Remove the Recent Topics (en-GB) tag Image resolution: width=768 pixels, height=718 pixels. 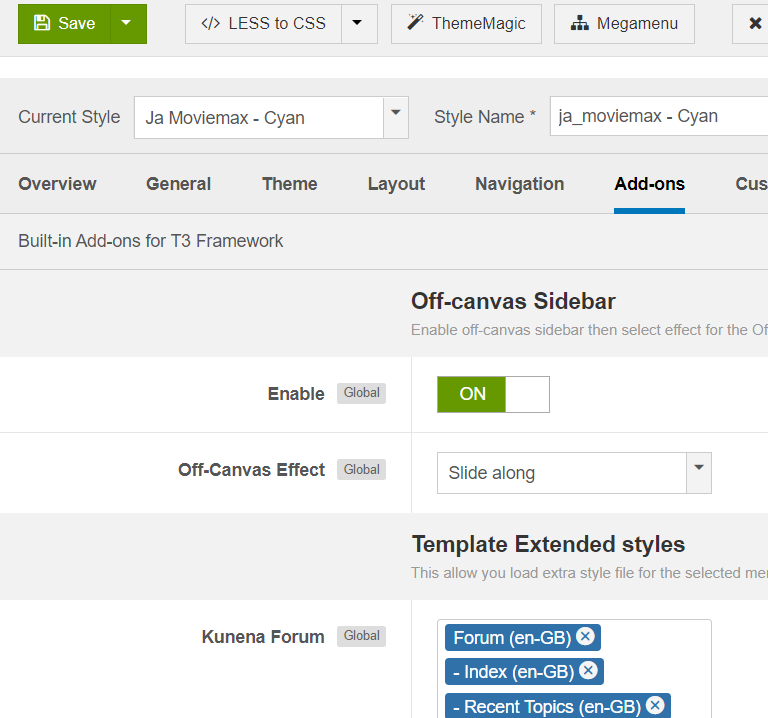[x=655, y=706]
